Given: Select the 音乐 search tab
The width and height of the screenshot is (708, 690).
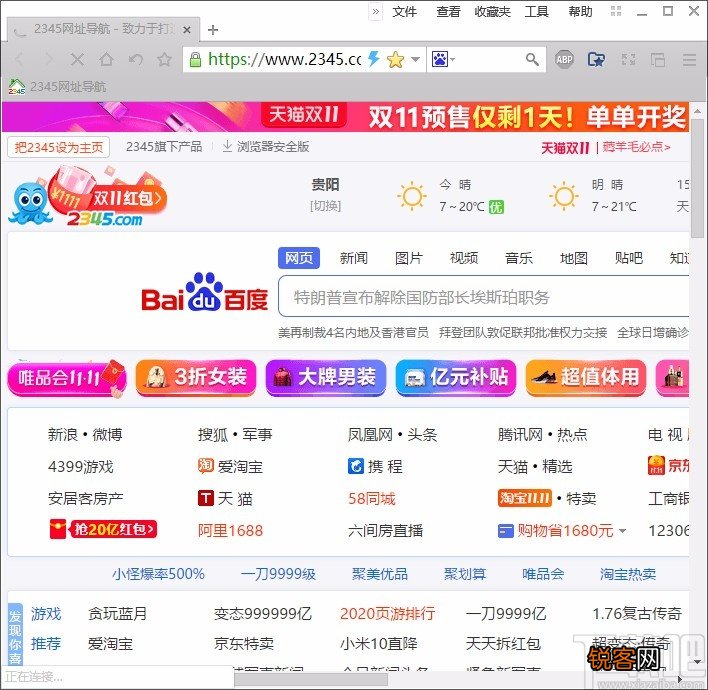Looking at the screenshot, I should tap(519, 258).
